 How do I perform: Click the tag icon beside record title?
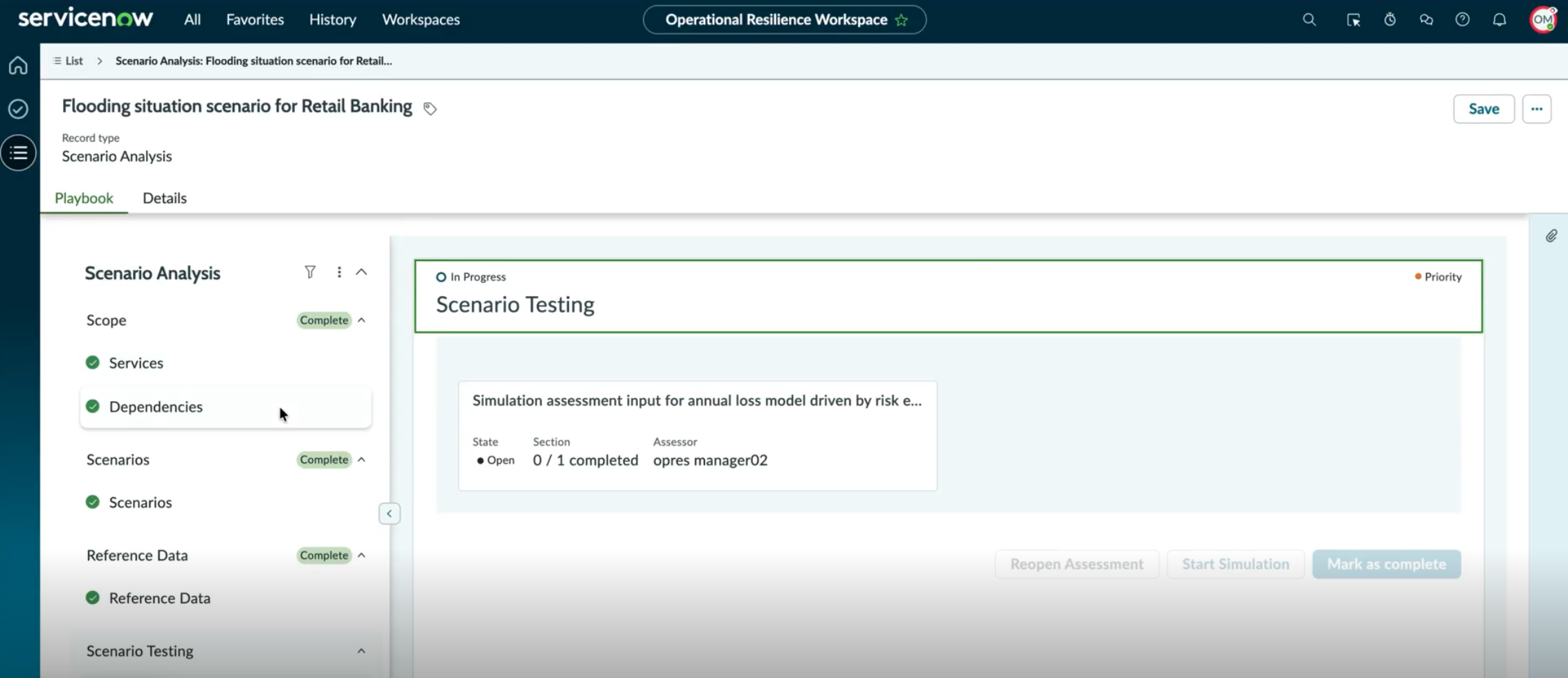(430, 109)
